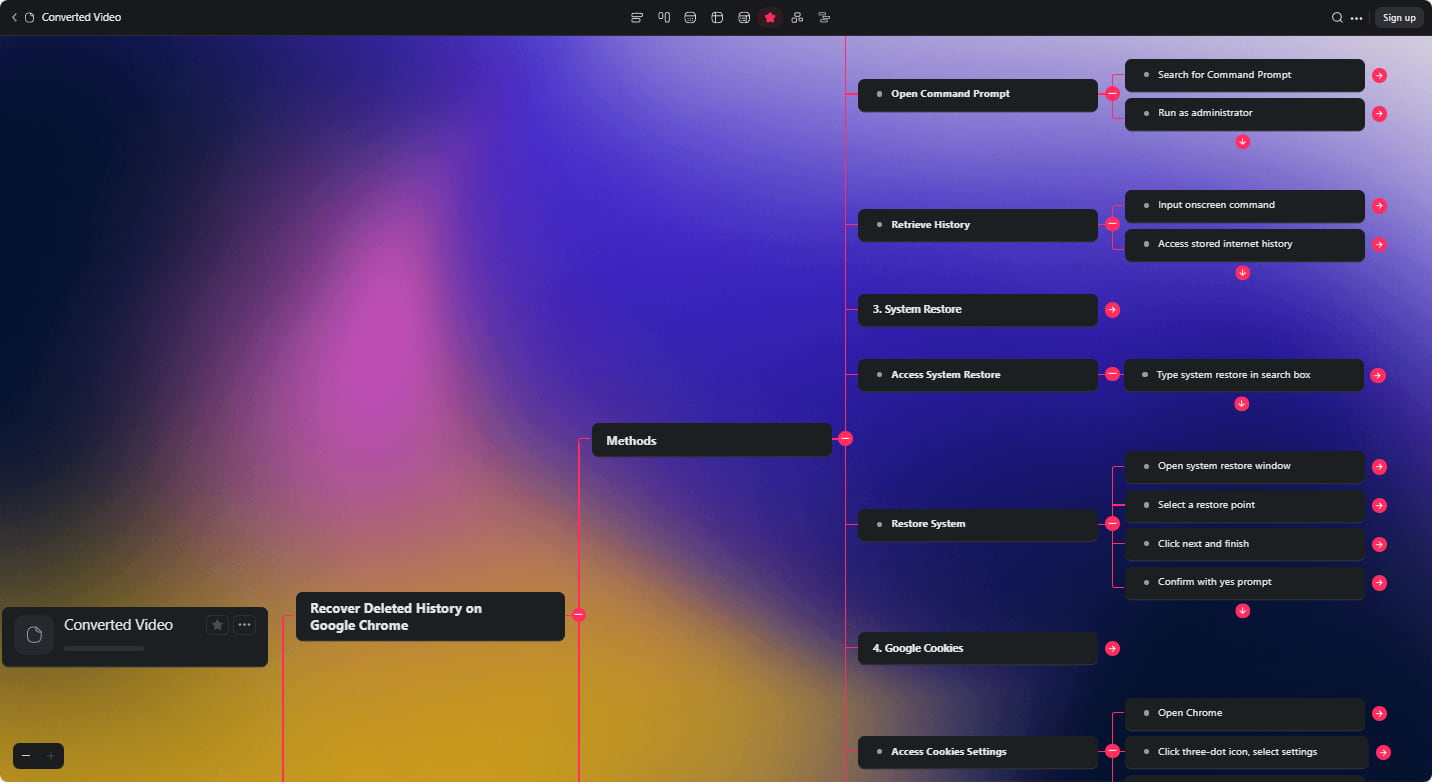Click the document icon beside the title
Image resolution: width=1432 pixels, height=782 pixels.
click(30, 17)
